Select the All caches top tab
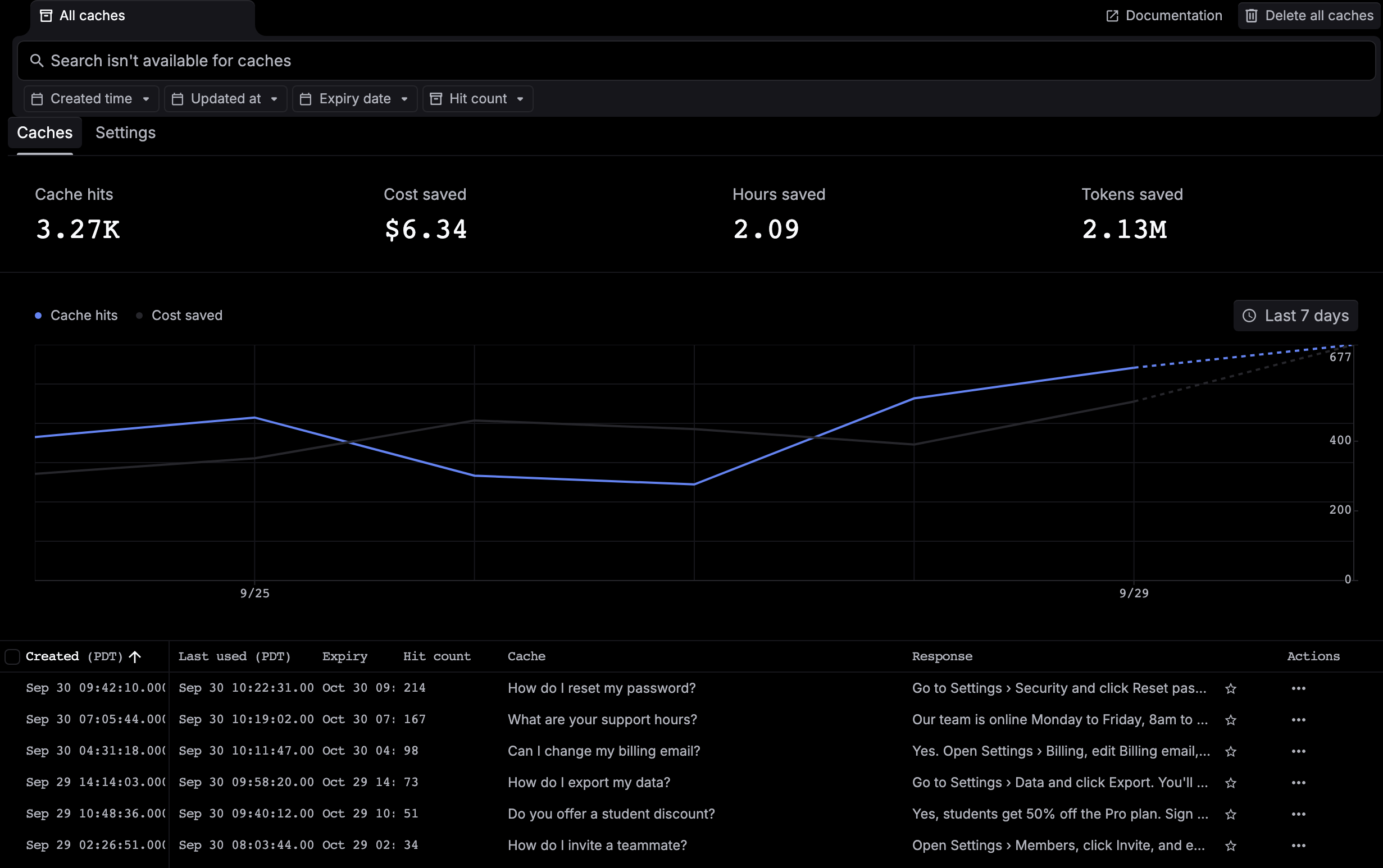 tap(143, 16)
